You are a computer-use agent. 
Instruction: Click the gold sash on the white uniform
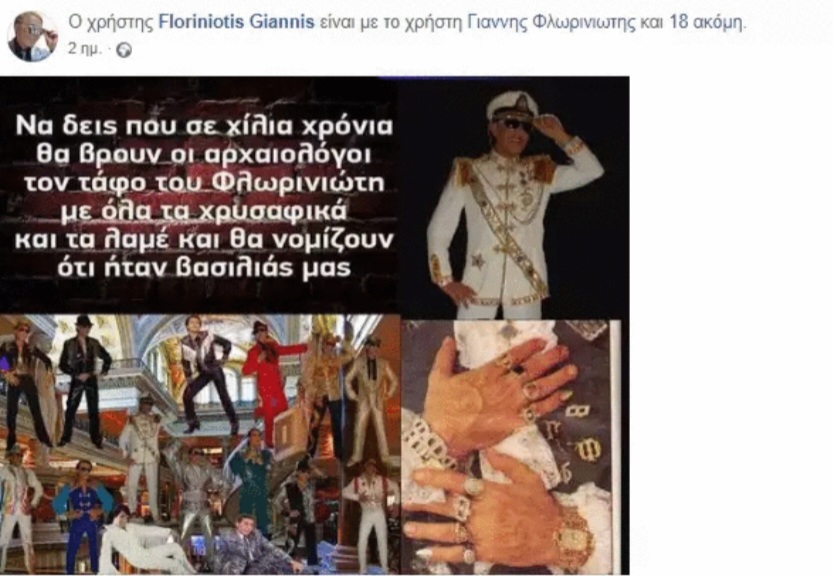tap(507, 226)
